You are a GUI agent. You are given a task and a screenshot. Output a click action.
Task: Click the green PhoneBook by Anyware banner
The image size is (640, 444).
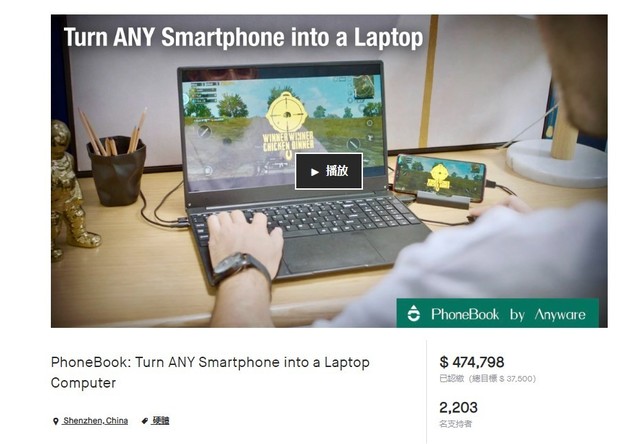coord(498,313)
